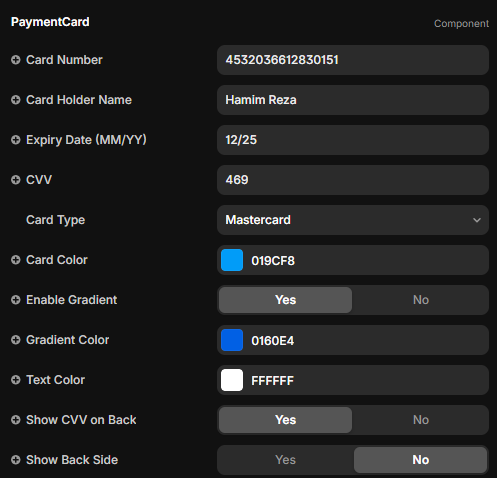This screenshot has width=497, height=478.
Task: Set Show Back Side to Yes
Action: [285, 460]
